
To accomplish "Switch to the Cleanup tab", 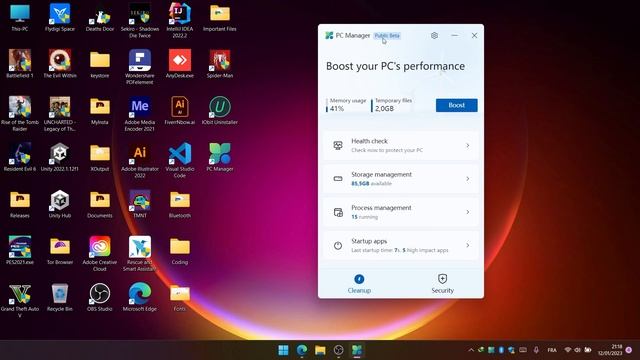I will (359, 284).
